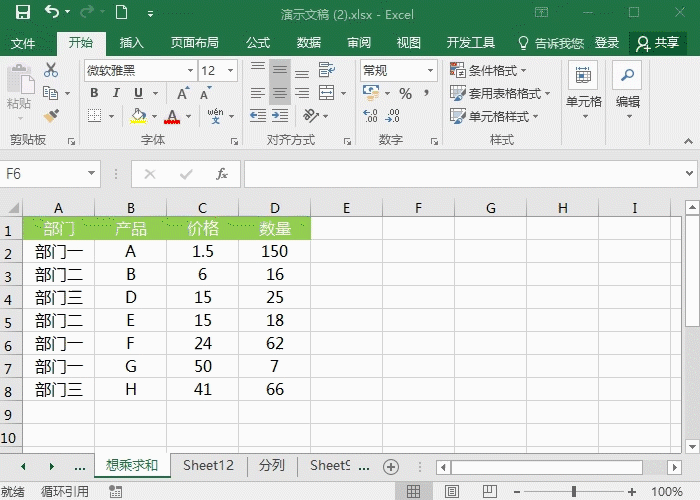
Task: Click the 共享 share button
Action: (658, 43)
